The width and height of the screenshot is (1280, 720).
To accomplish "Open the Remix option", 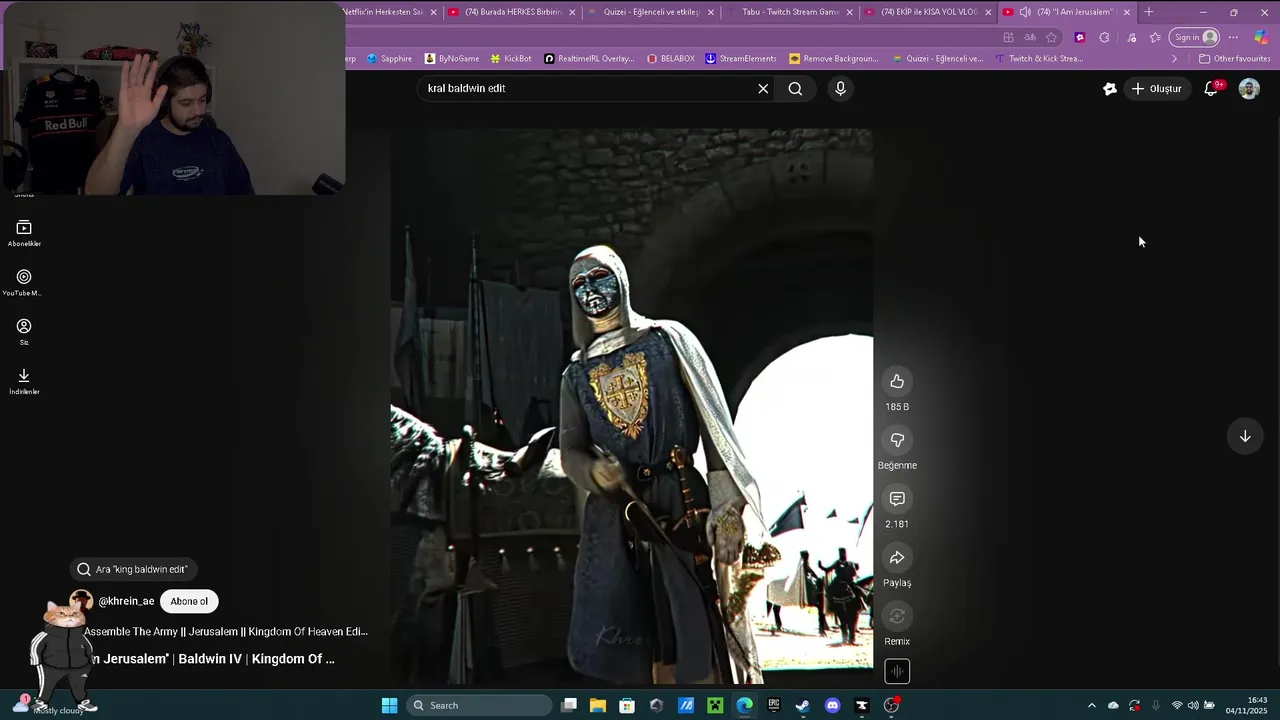I will click(897, 616).
